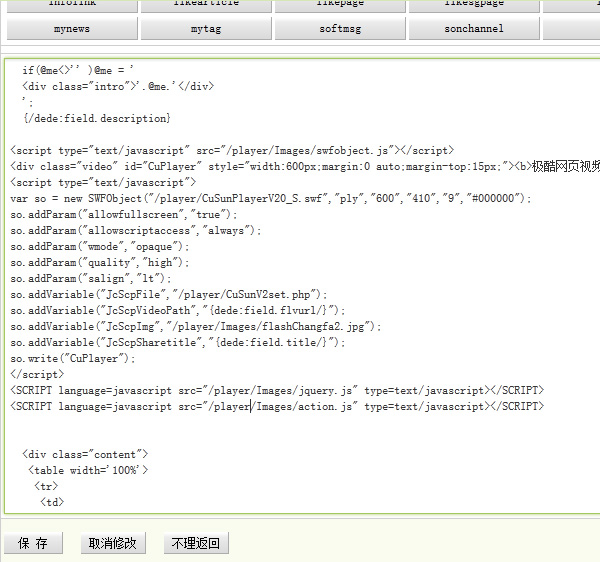Click the 不理返回 button

click(196, 543)
